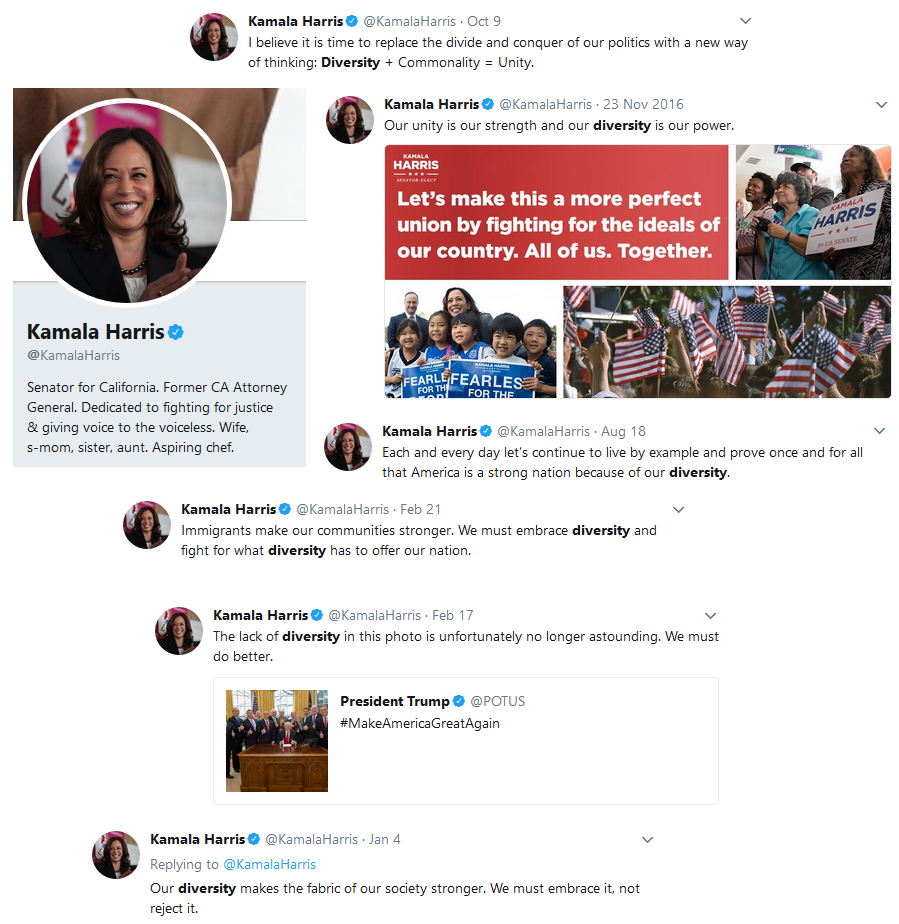Click the avatar on the Jan 4 tweet
This screenshot has width=899, height=924.
click(116, 855)
